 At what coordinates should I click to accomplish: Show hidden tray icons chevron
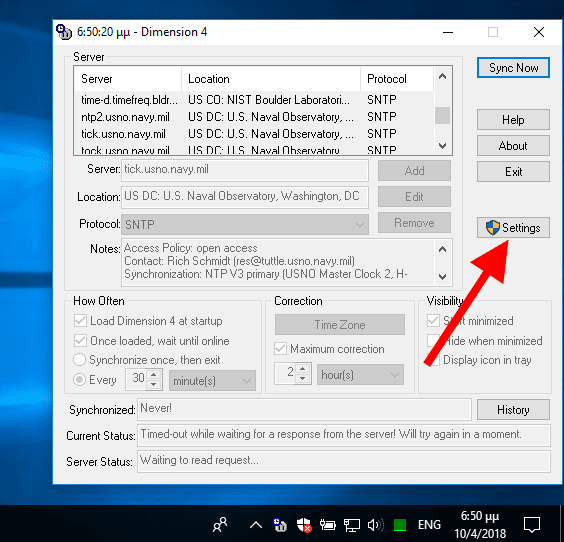[256, 525]
